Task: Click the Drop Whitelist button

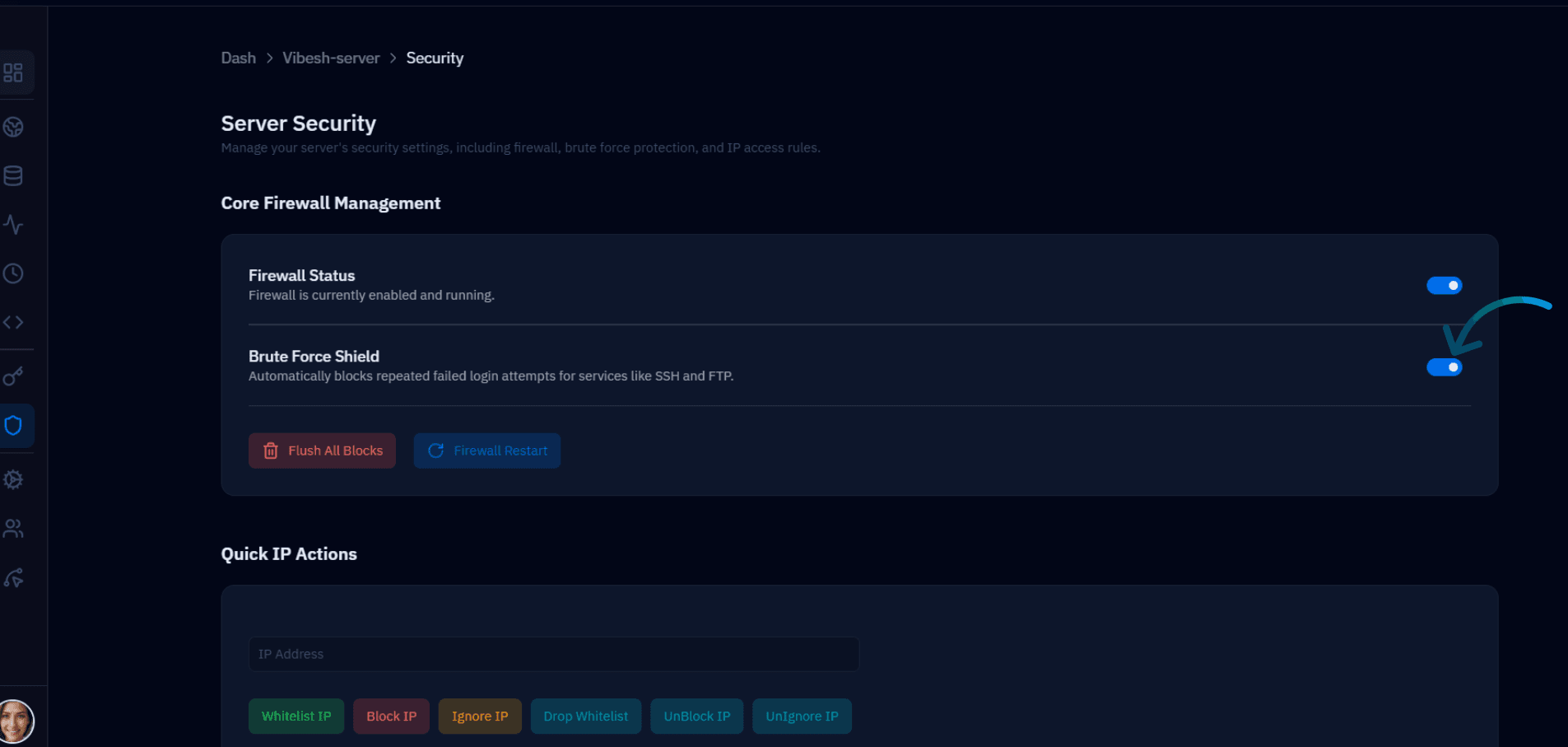Action: [x=586, y=717]
